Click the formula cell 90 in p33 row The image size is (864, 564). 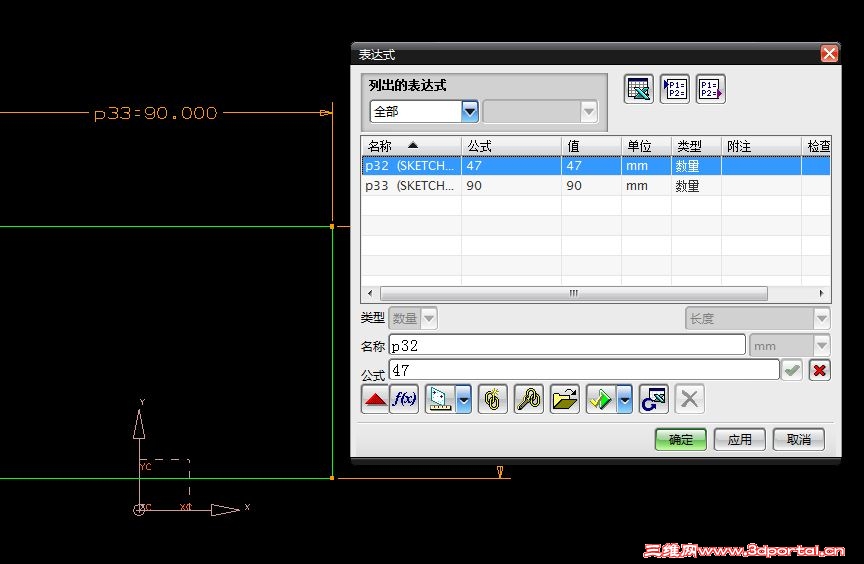tap(511, 186)
